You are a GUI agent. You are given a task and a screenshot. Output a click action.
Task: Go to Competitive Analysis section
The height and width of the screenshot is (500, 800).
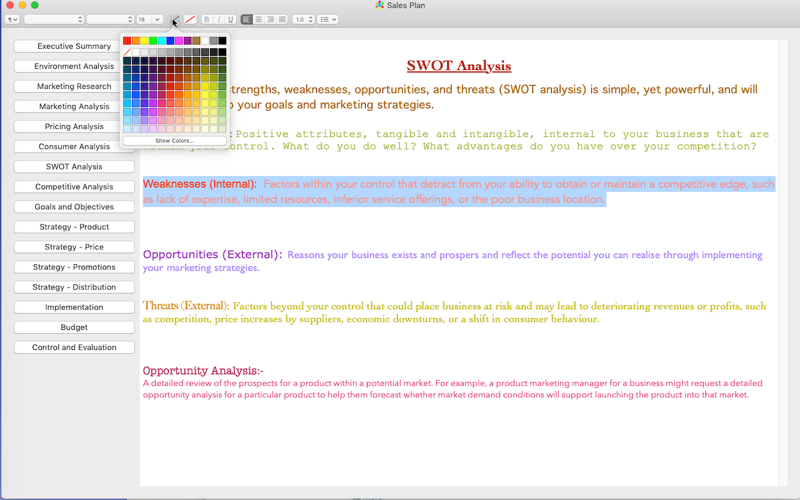coord(74,187)
